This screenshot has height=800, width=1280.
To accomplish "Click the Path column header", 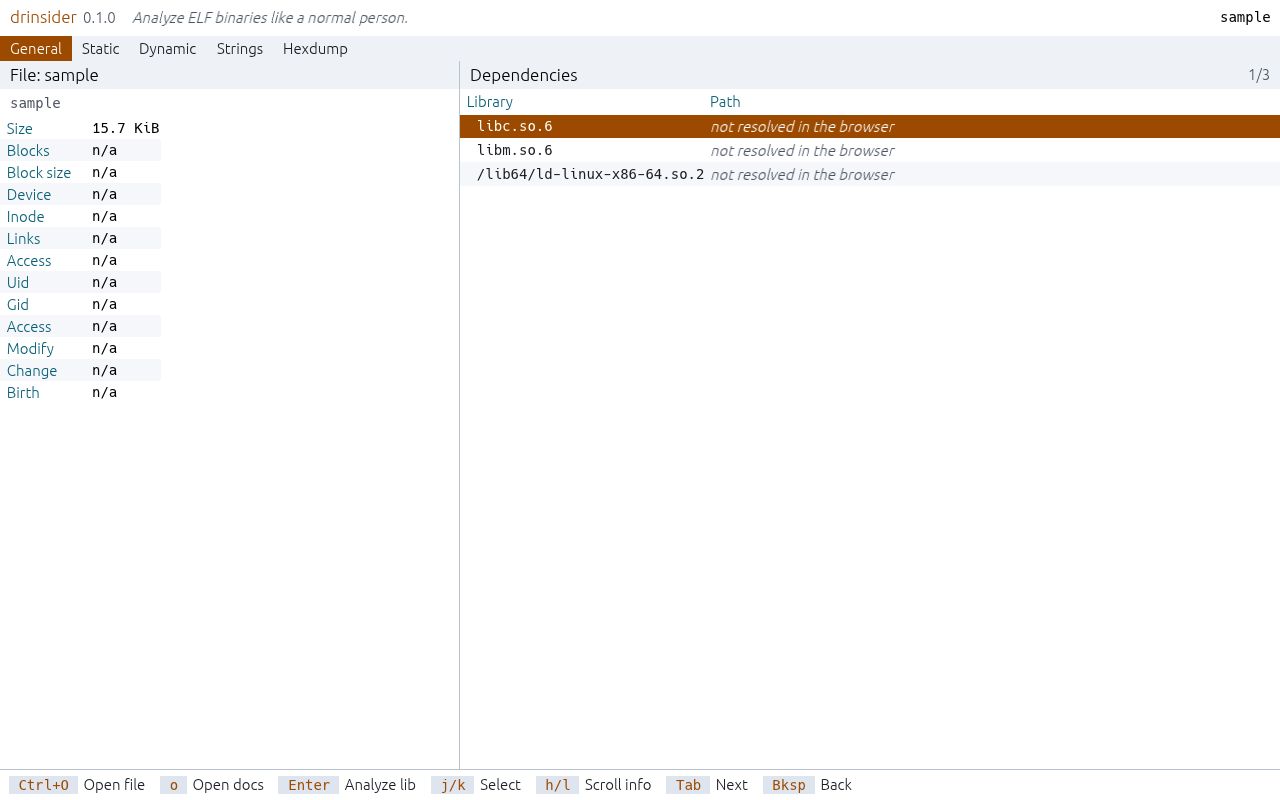I will point(725,102).
